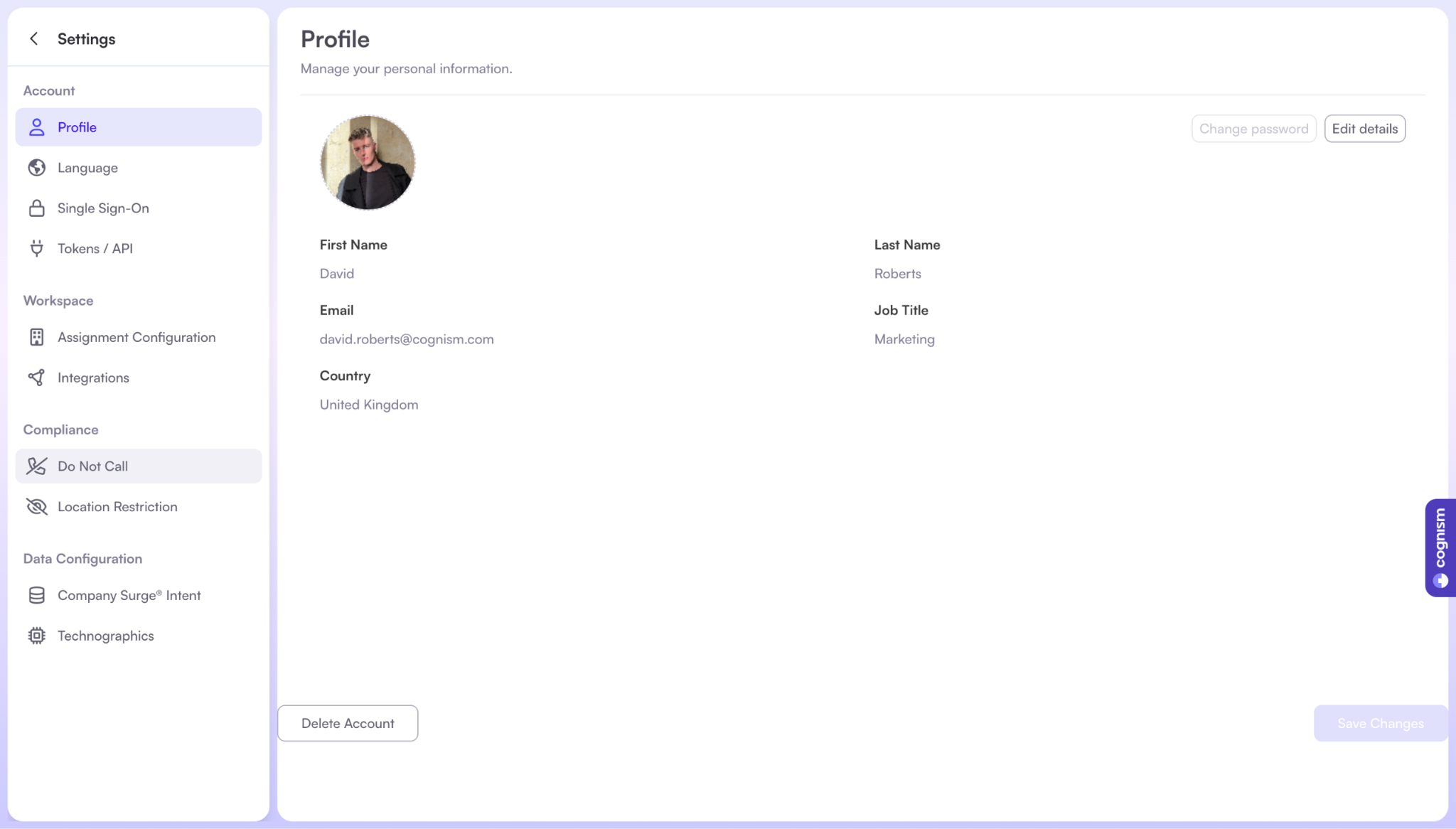Open the Cognism side tab widget

click(1440, 547)
